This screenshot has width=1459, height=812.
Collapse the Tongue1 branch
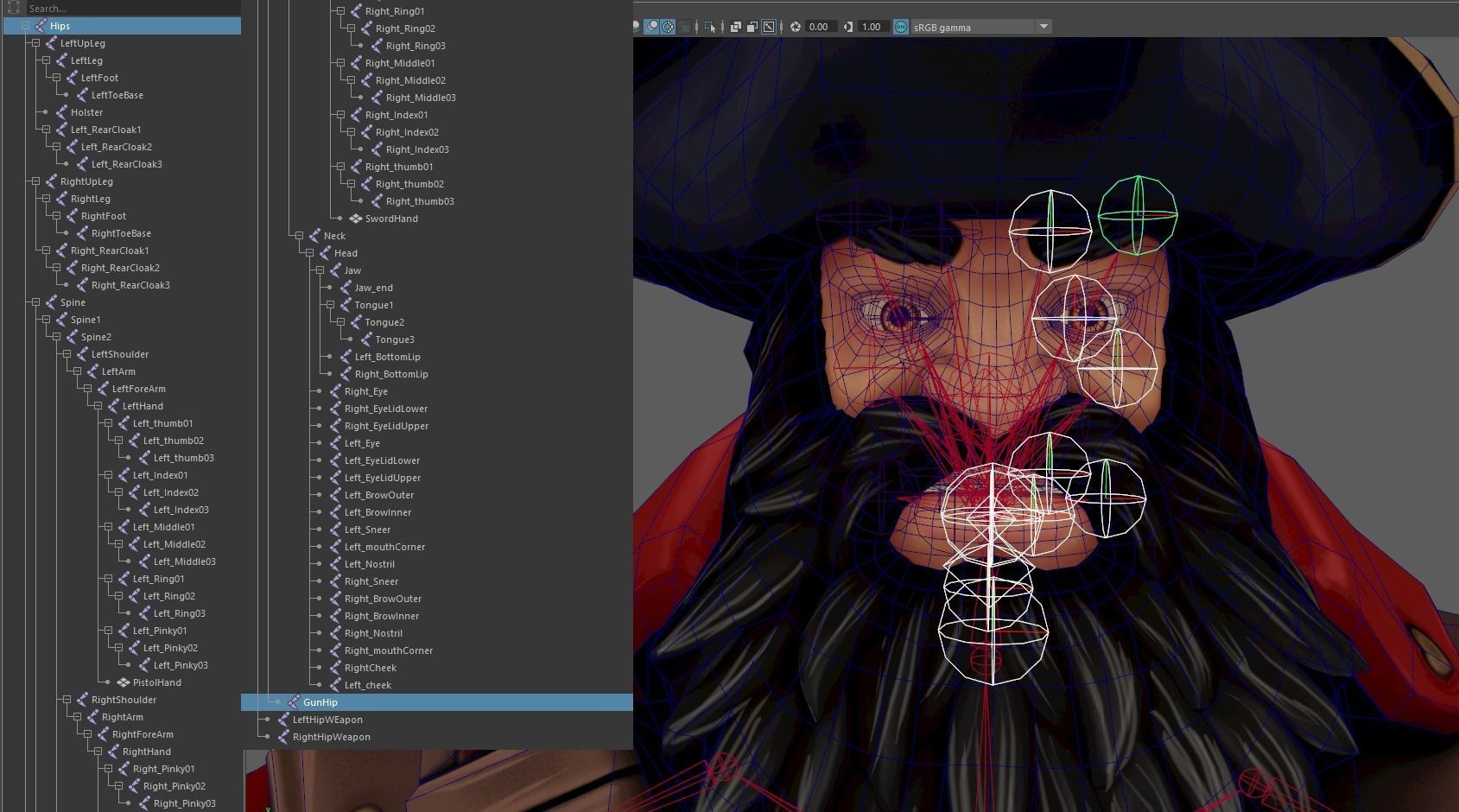coord(330,305)
